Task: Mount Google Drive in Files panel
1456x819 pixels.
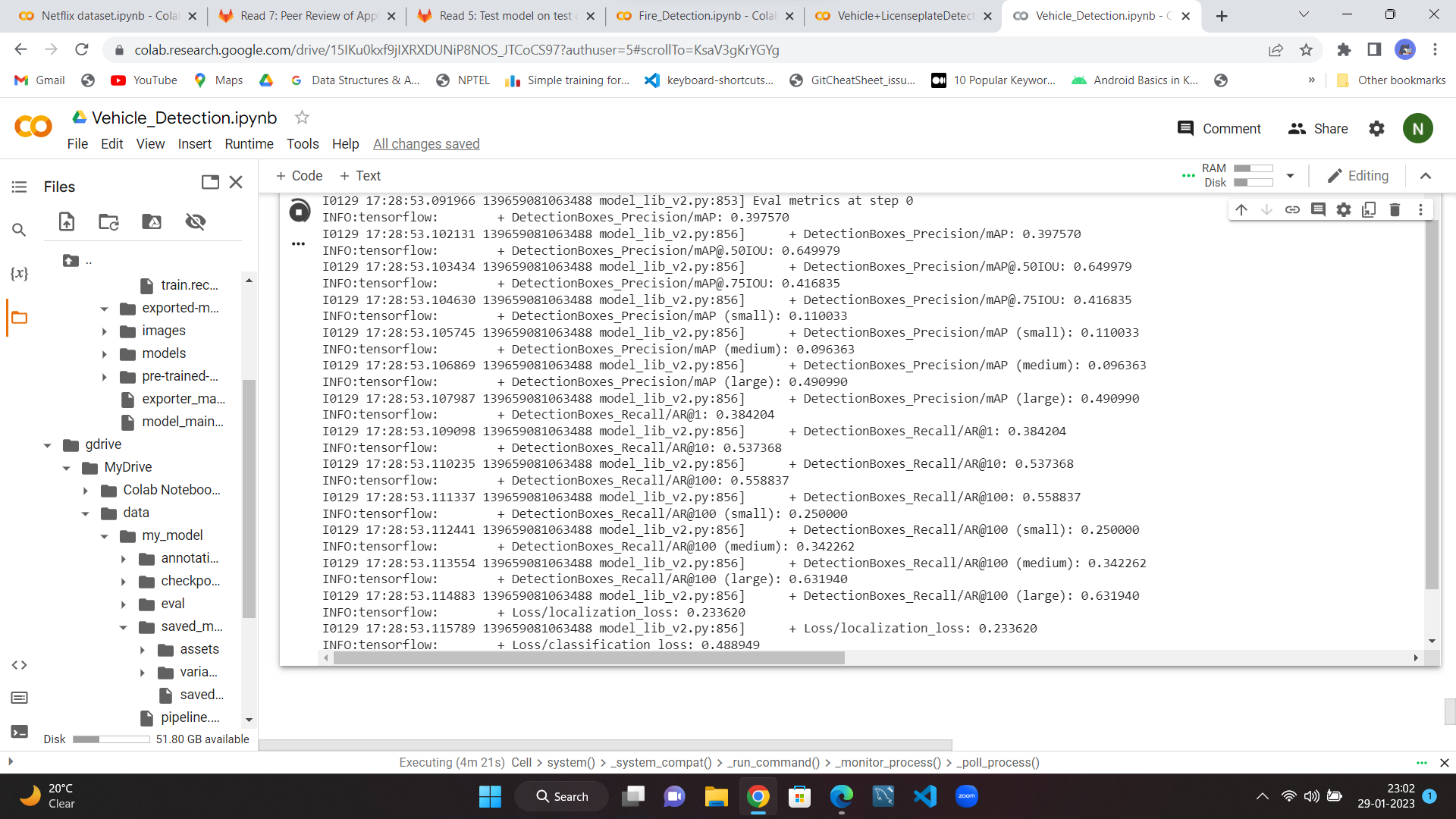Action: pos(152,221)
